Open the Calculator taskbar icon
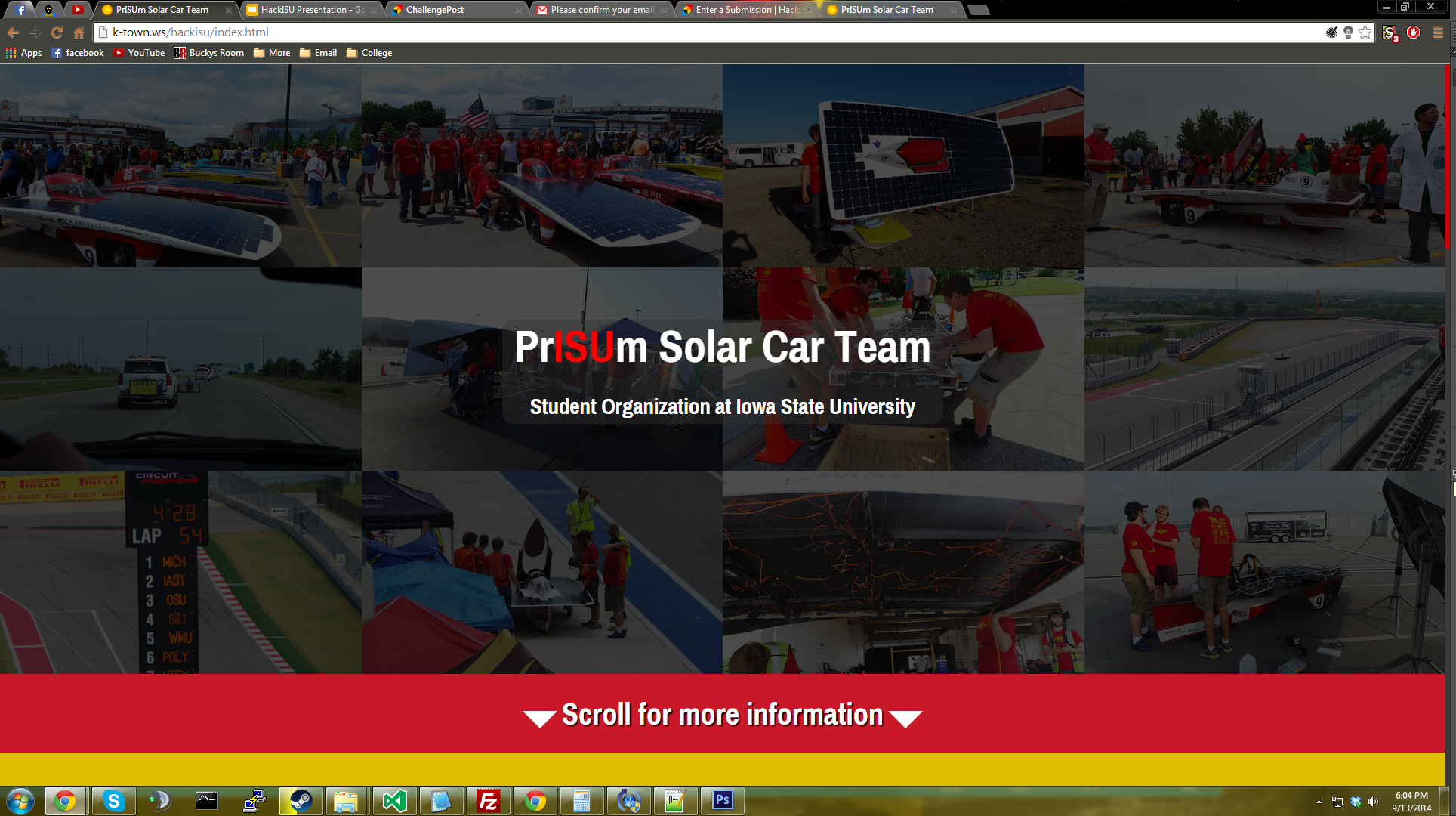Viewport: 1456px width, 816px height. point(581,801)
